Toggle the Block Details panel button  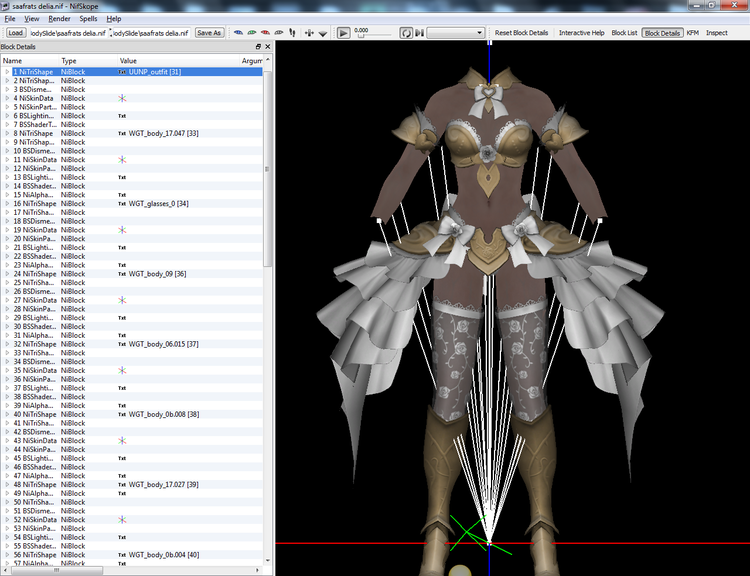662,33
